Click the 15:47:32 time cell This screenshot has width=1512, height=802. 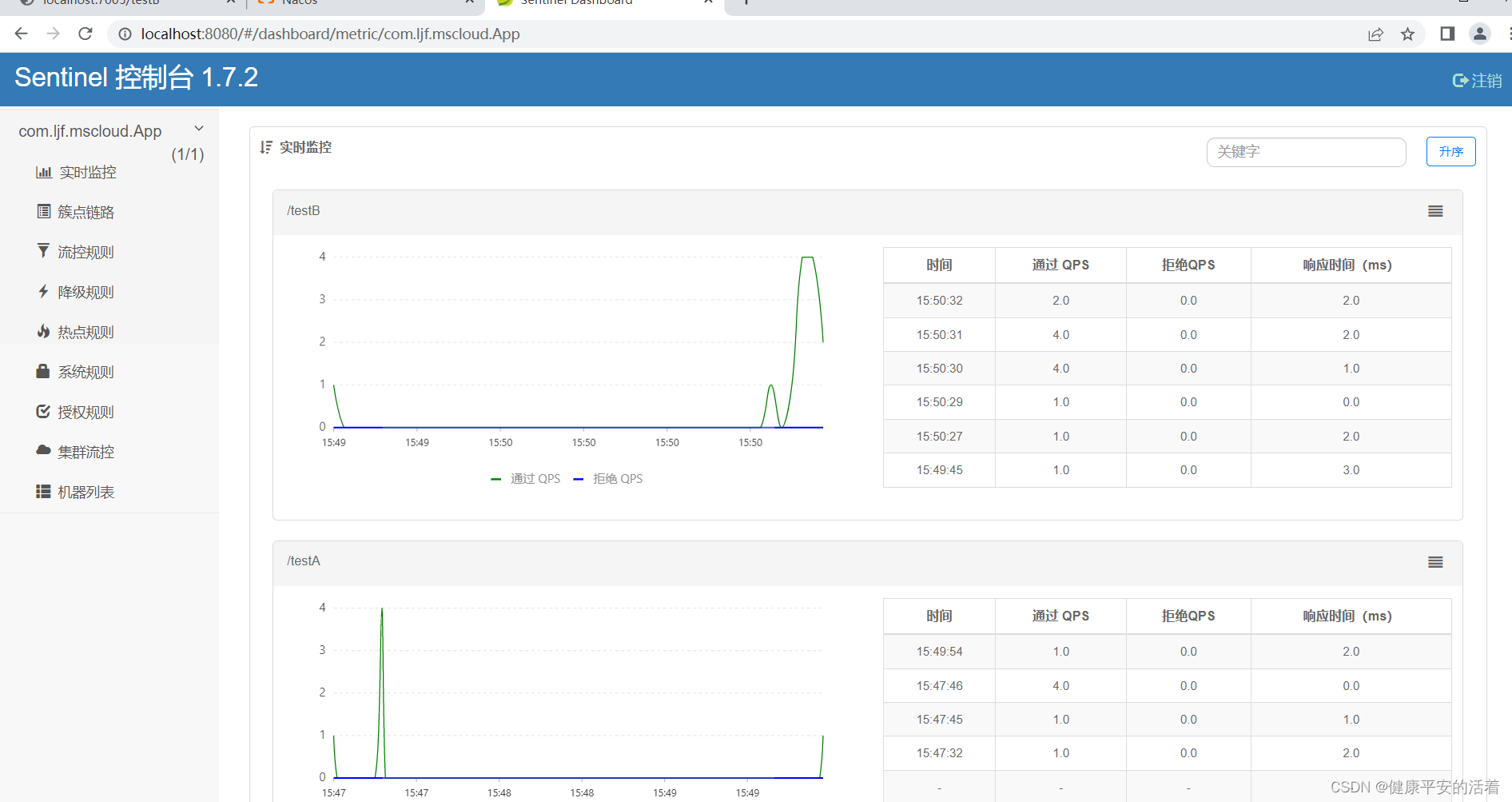[939, 753]
